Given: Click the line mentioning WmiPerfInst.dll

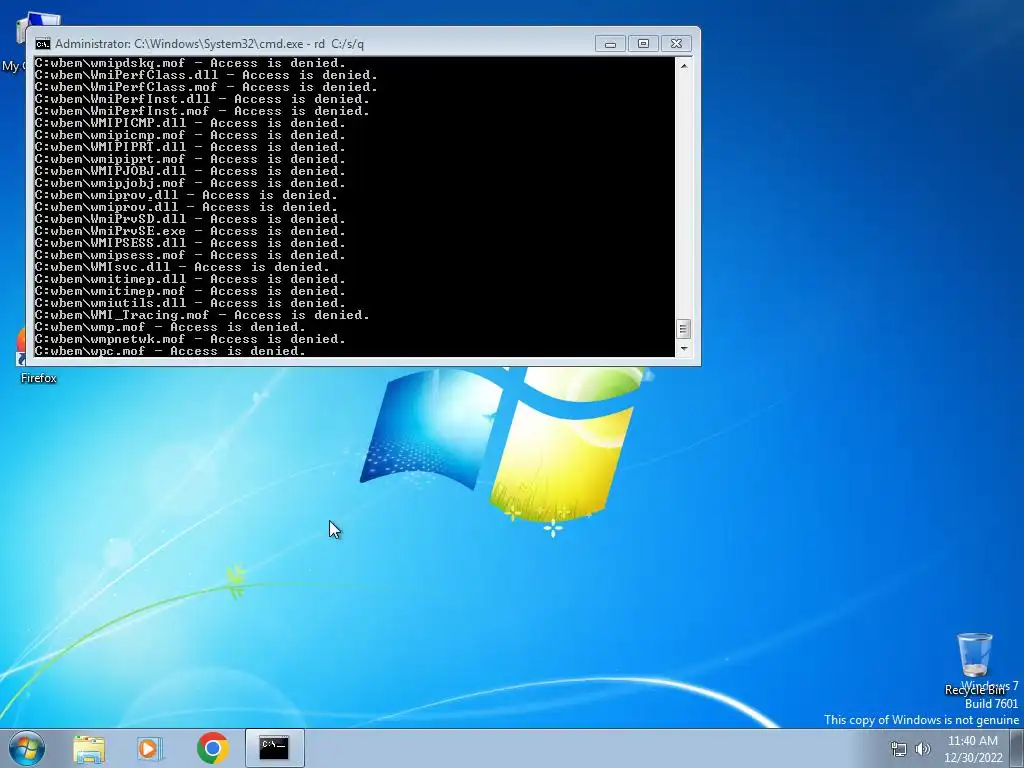Looking at the screenshot, I should pyautogui.click(x=202, y=99).
